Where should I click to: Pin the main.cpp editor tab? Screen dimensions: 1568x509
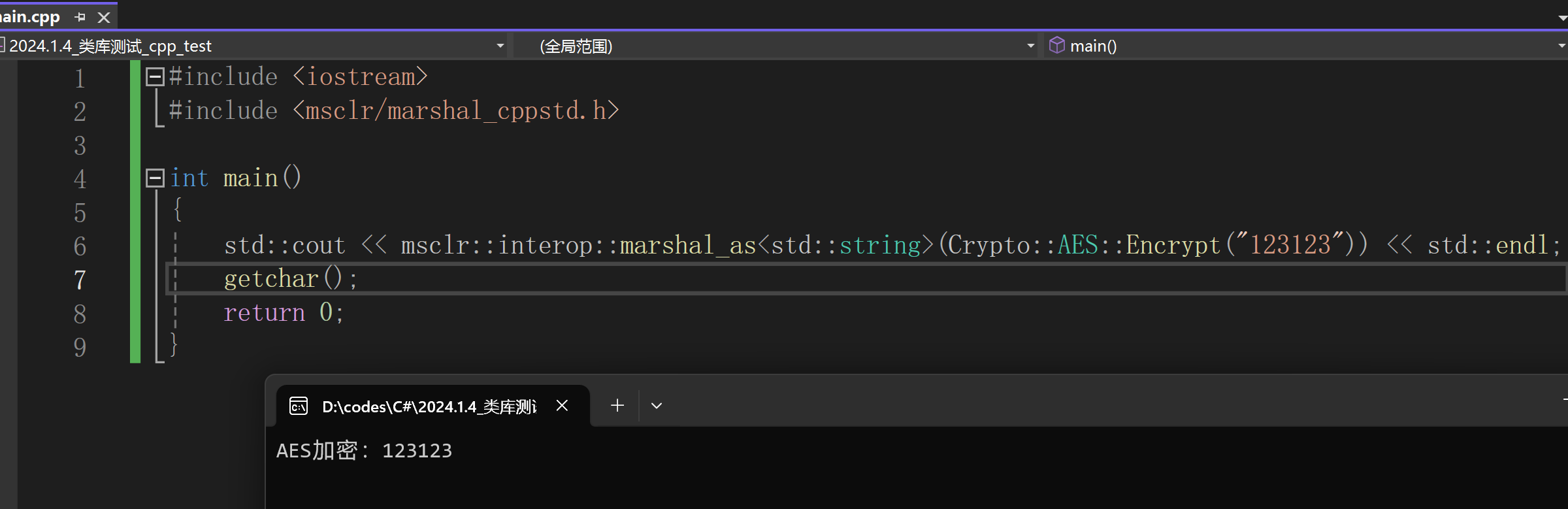80,17
